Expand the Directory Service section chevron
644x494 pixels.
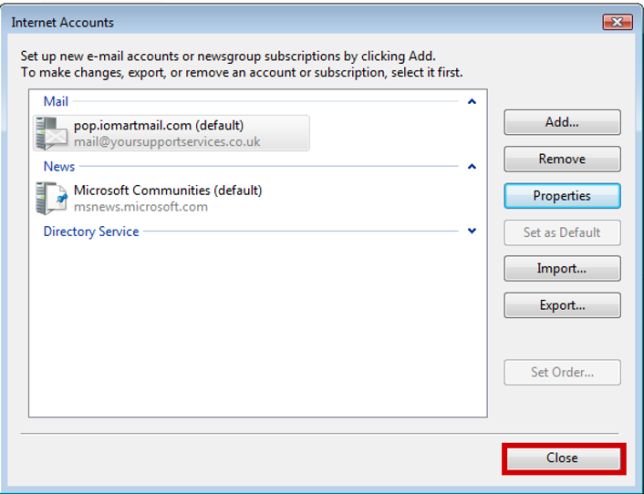pyautogui.click(x=472, y=231)
